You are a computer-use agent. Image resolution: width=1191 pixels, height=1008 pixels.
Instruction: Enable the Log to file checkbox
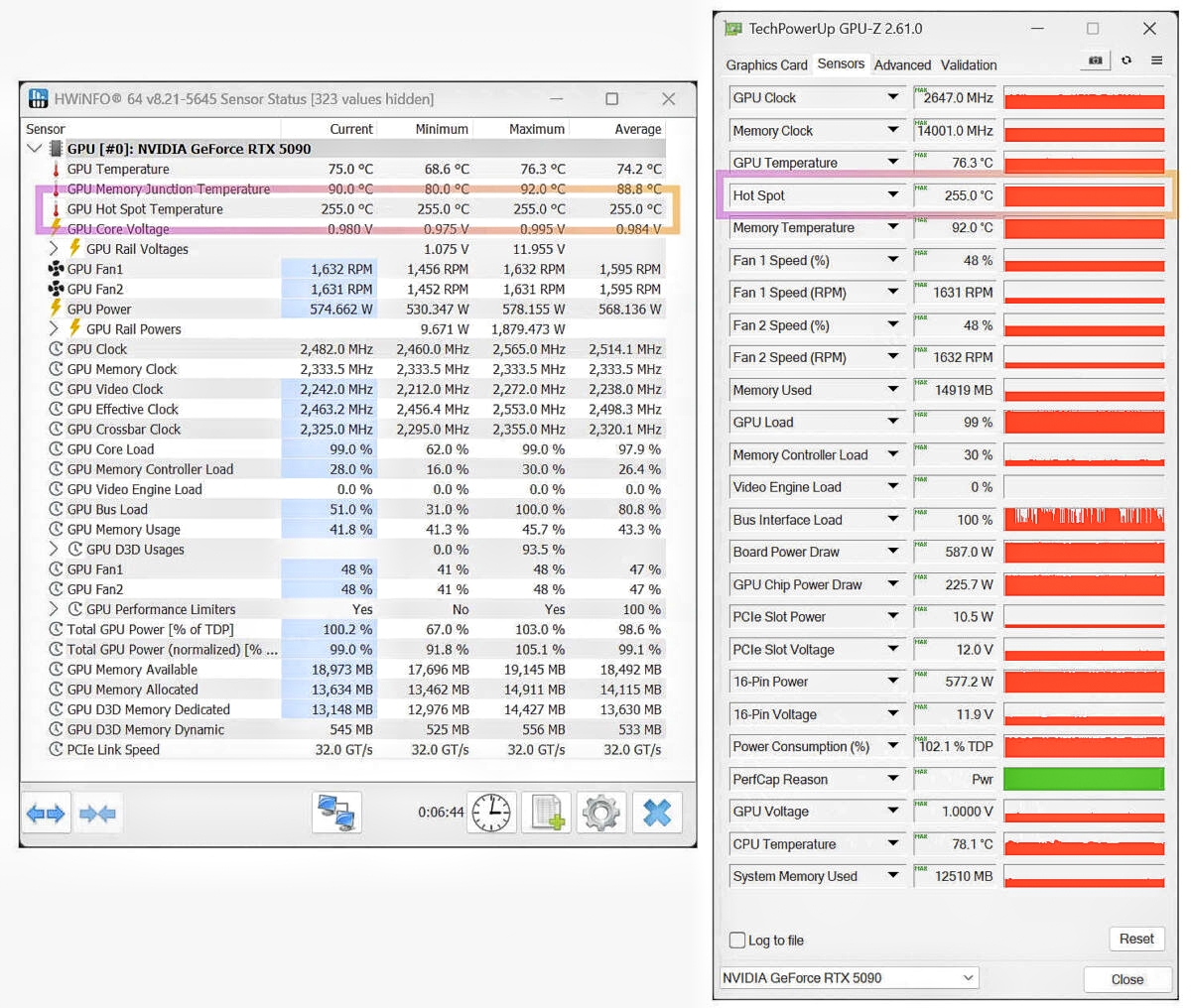tap(737, 940)
